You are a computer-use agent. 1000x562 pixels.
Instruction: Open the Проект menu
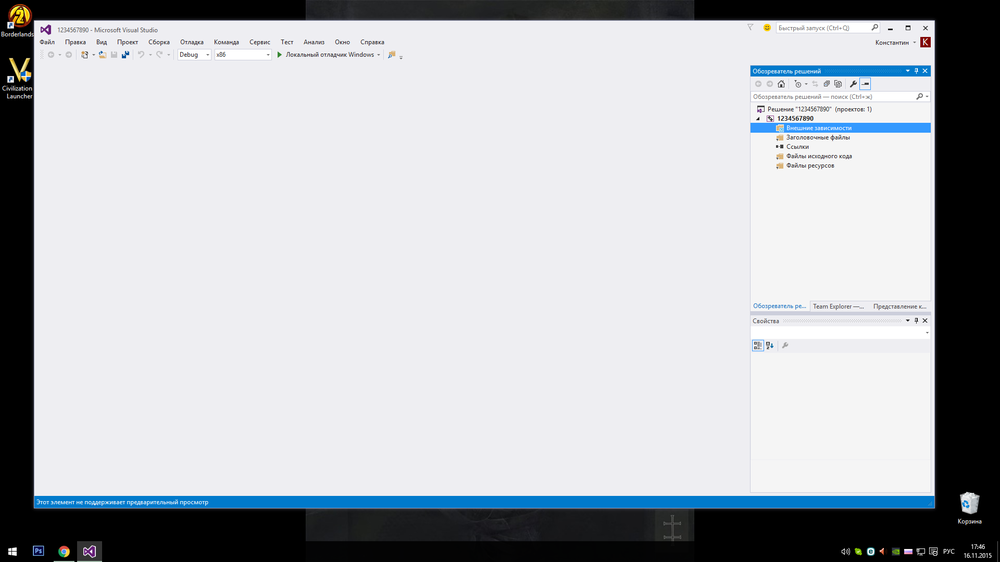coord(128,42)
